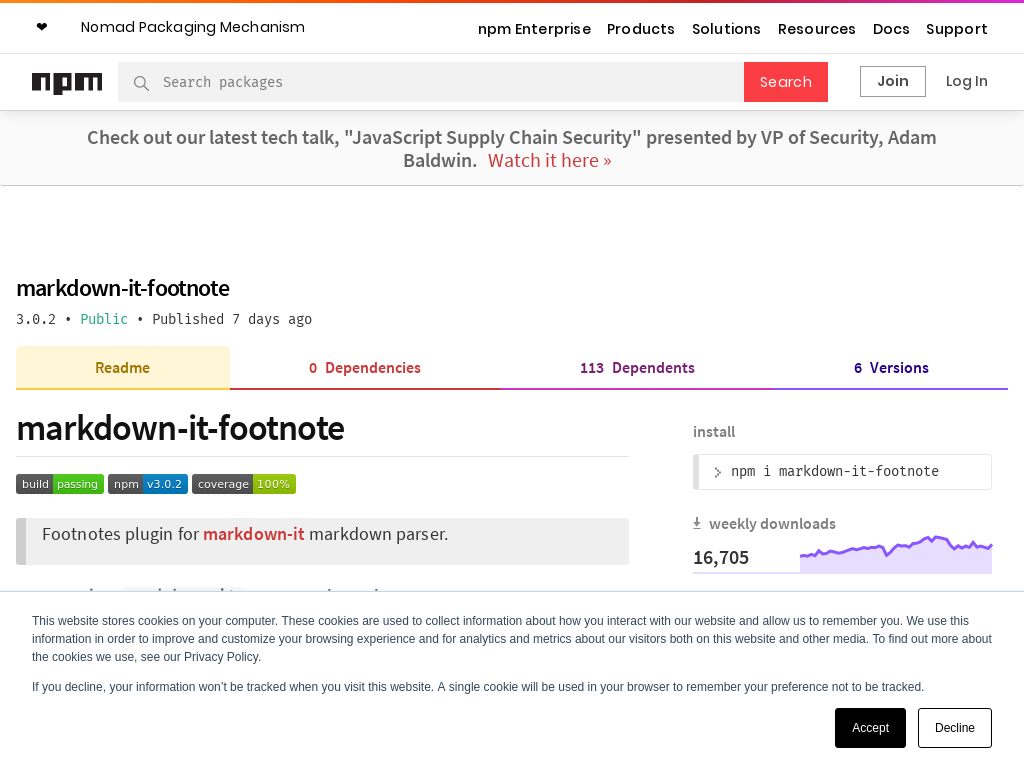This screenshot has height=768, width=1024.
Task: Click the magnifier icon in search box
Action: (x=141, y=83)
